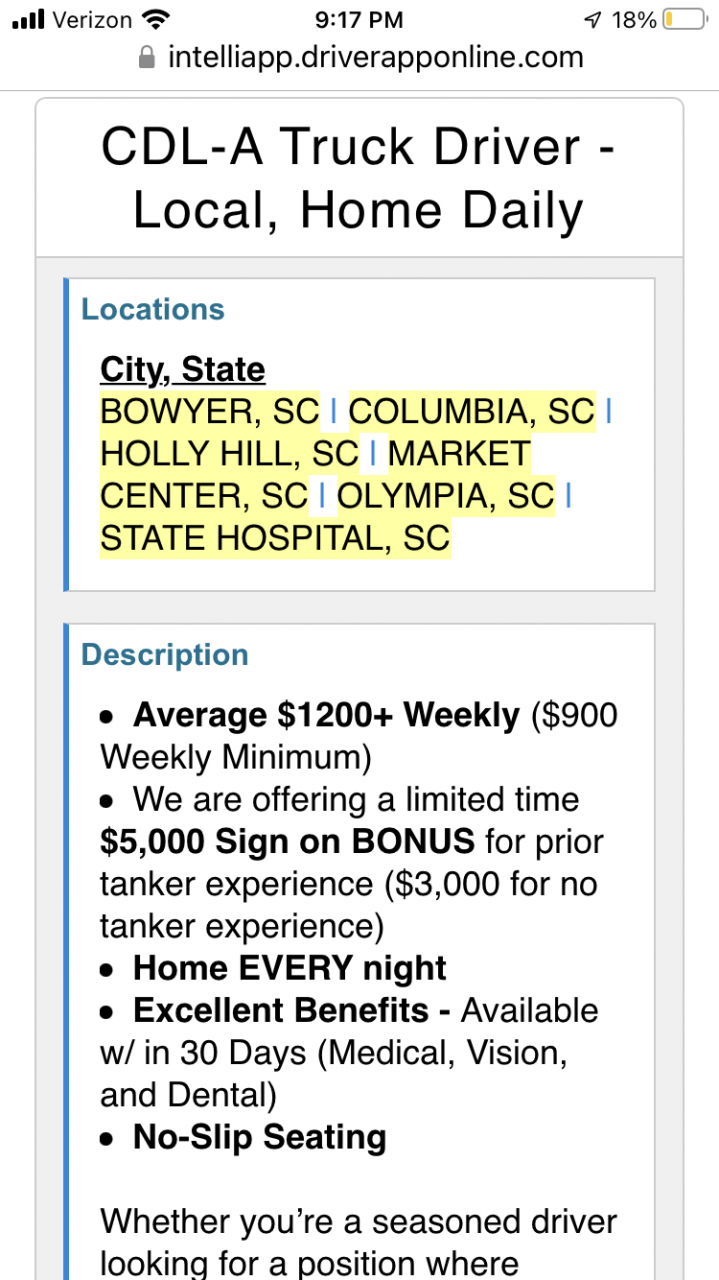Select the HOLLY HILL, SC location
This screenshot has height=1280, width=719.
229,454
